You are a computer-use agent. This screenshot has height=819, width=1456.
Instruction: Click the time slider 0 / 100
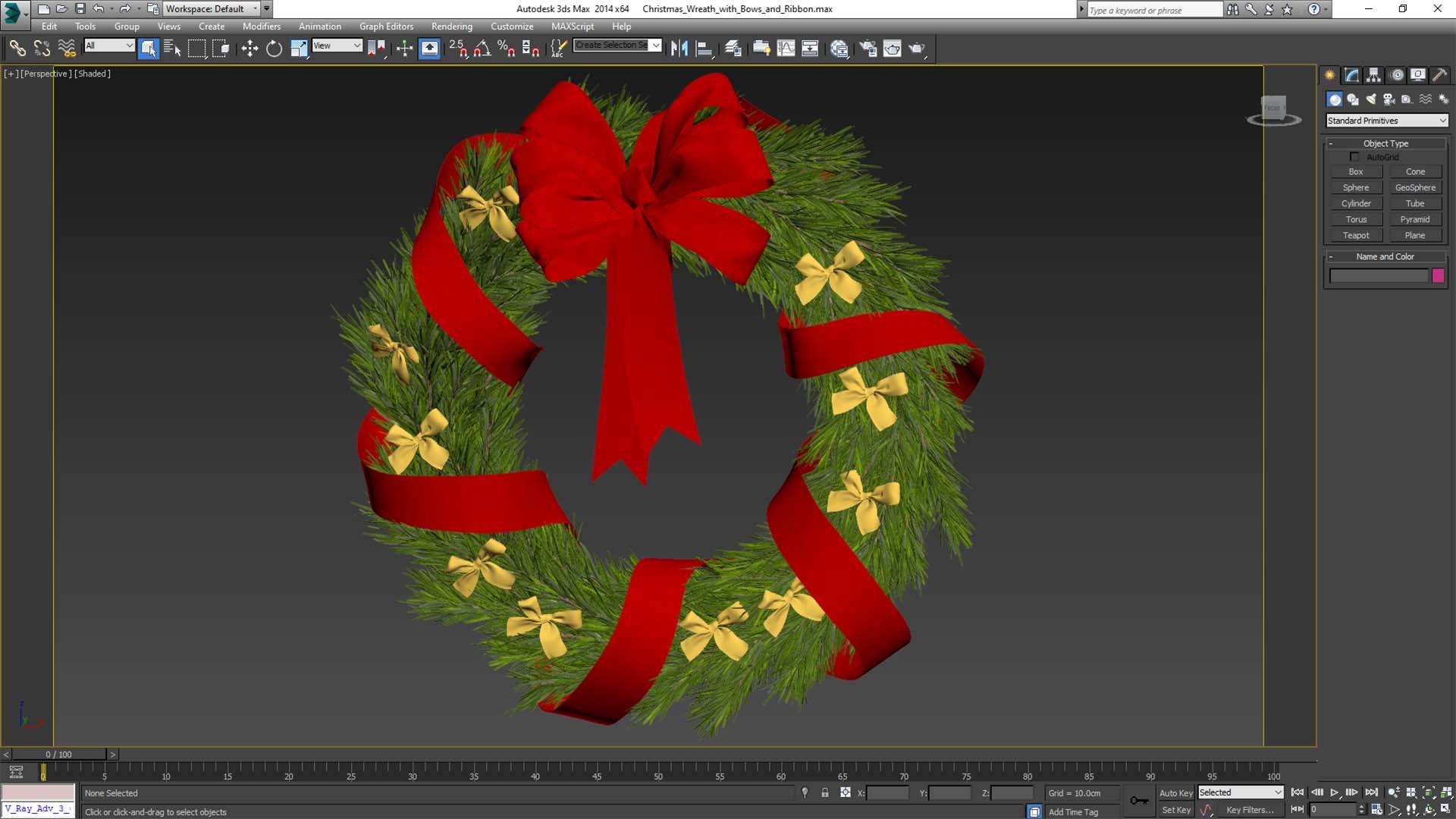59,755
